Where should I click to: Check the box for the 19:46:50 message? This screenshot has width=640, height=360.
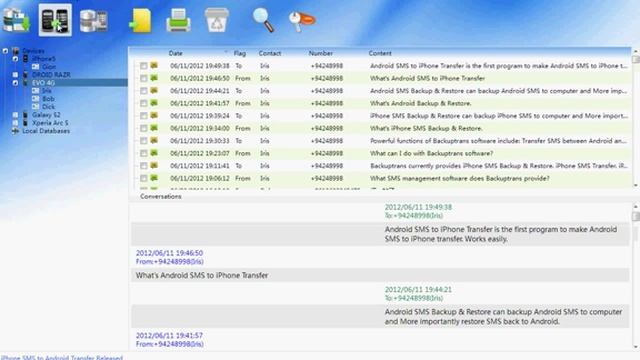[144, 78]
